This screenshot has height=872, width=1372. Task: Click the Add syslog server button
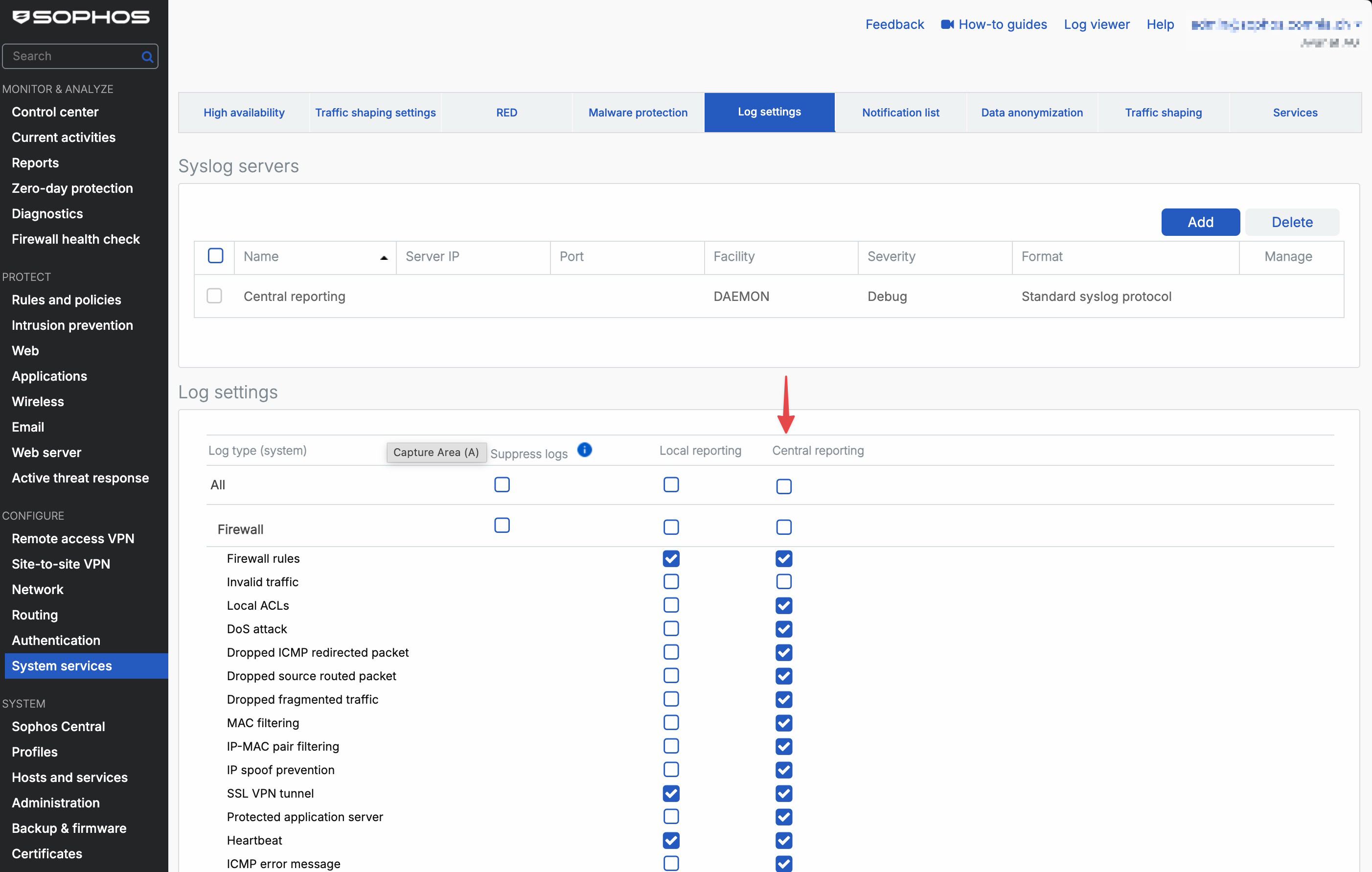(x=1200, y=222)
